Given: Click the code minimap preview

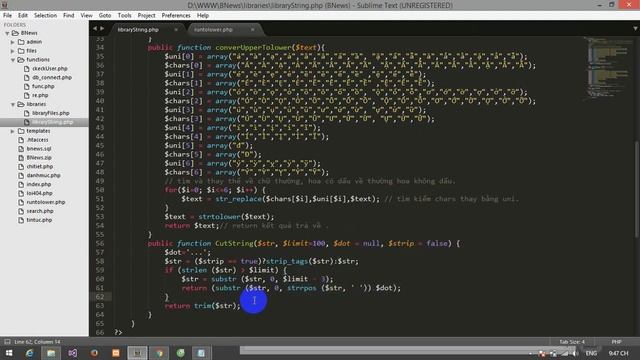Looking at the screenshot, I should pos(607,69).
